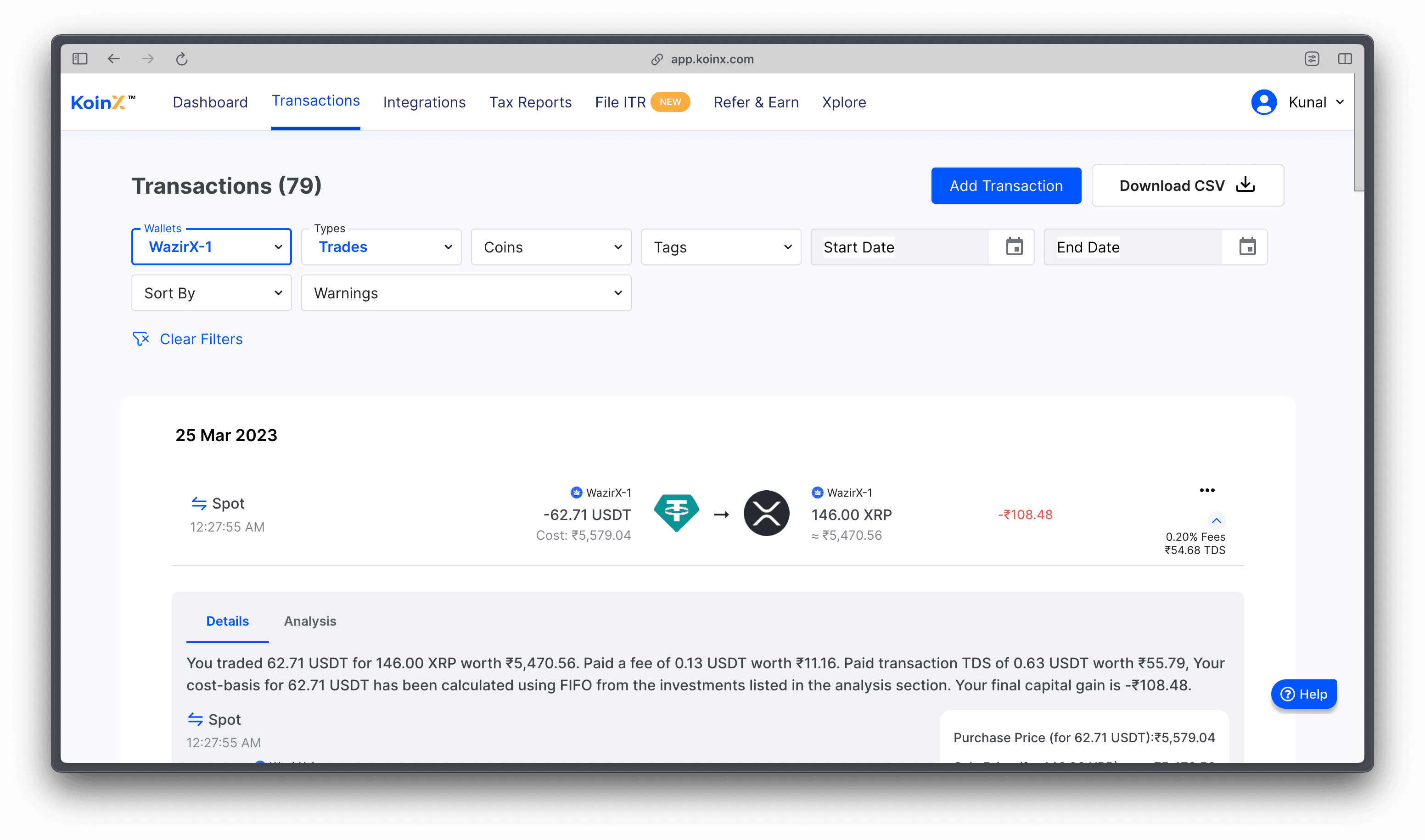Toggle the browser sidebar icon
Viewport: 1425px width, 840px height.
click(x=80, y=59)
